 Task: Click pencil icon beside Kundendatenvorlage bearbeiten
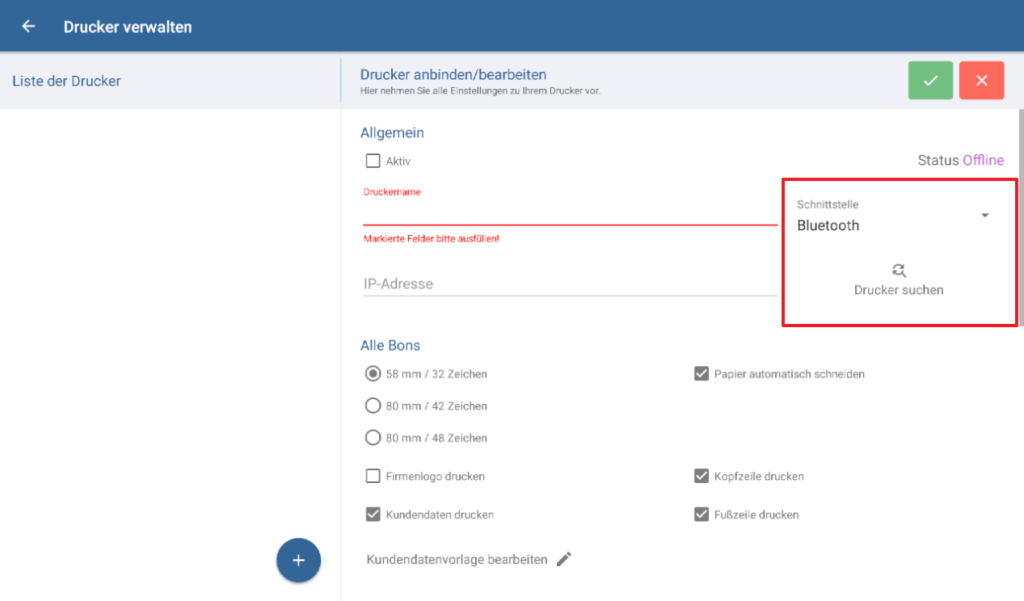pos(564,559)
